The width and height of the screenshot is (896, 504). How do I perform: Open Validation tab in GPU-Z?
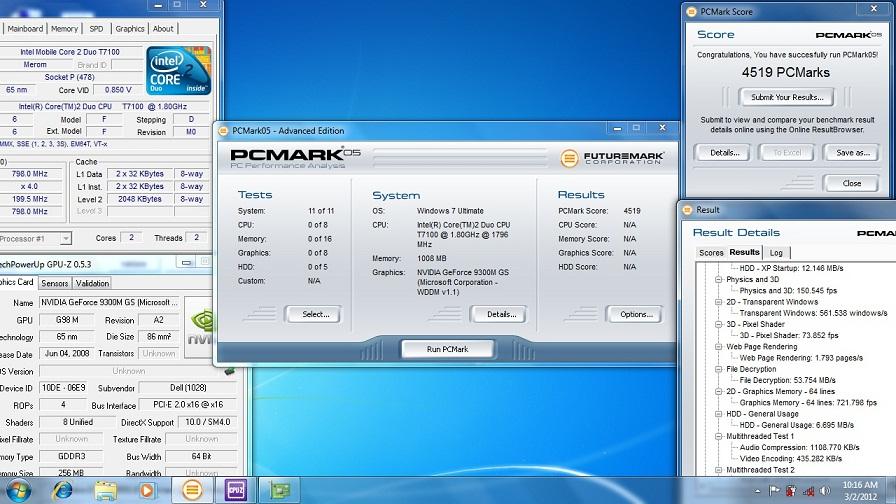click(92, 283)
